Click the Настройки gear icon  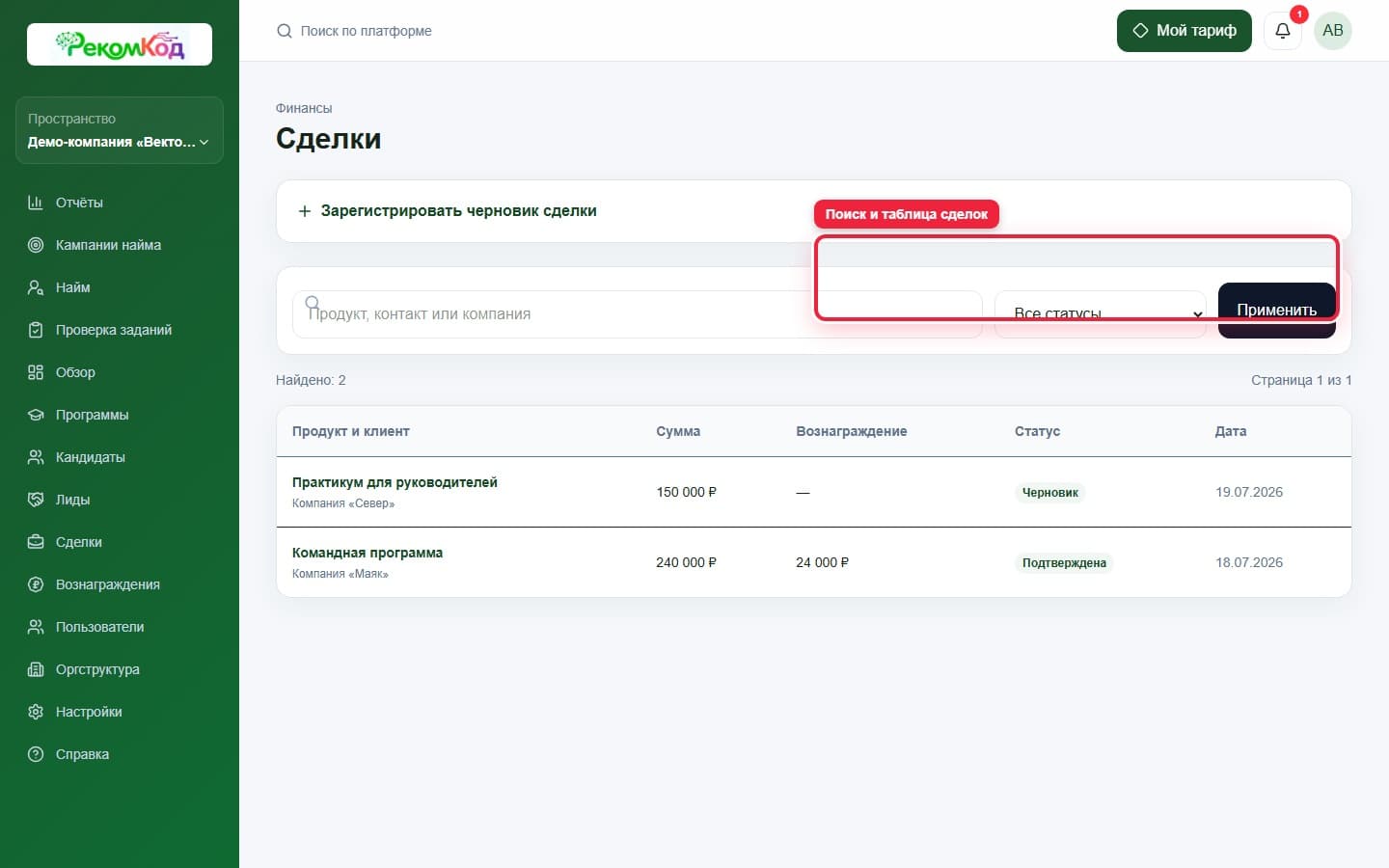tap(36, 712)
